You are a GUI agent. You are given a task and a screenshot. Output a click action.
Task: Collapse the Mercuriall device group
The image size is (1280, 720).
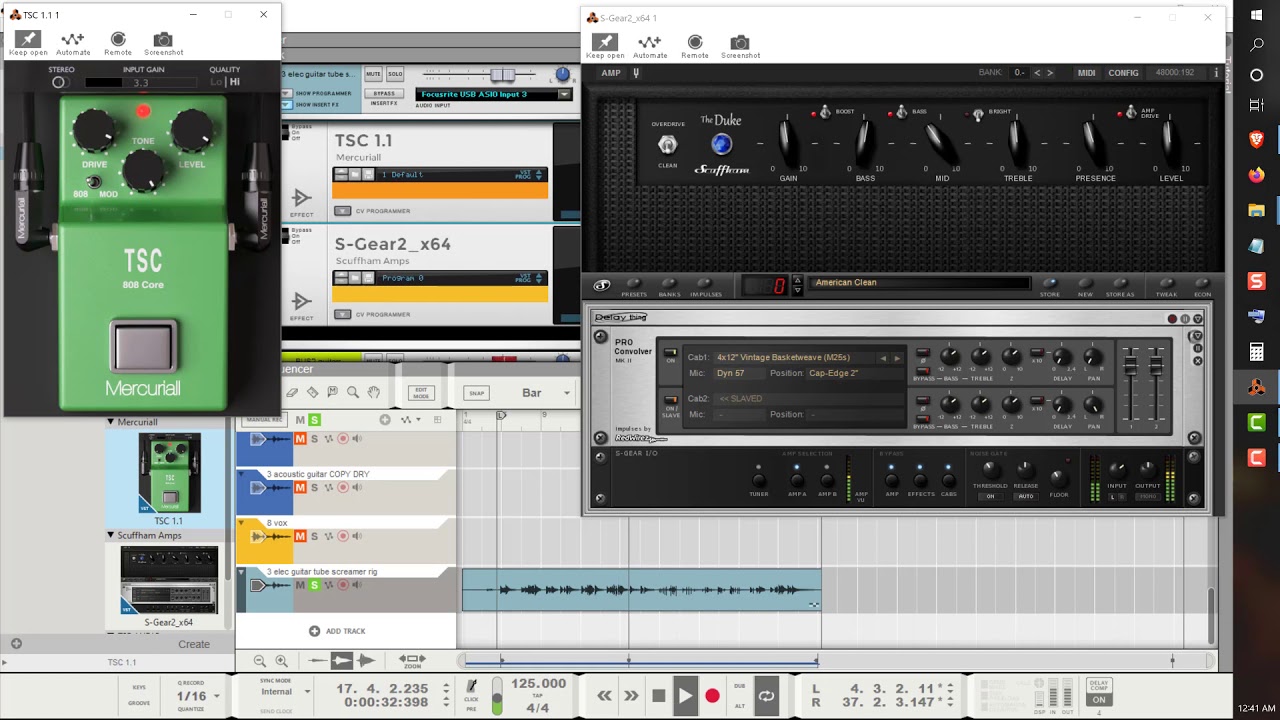(x=111, y=422)
